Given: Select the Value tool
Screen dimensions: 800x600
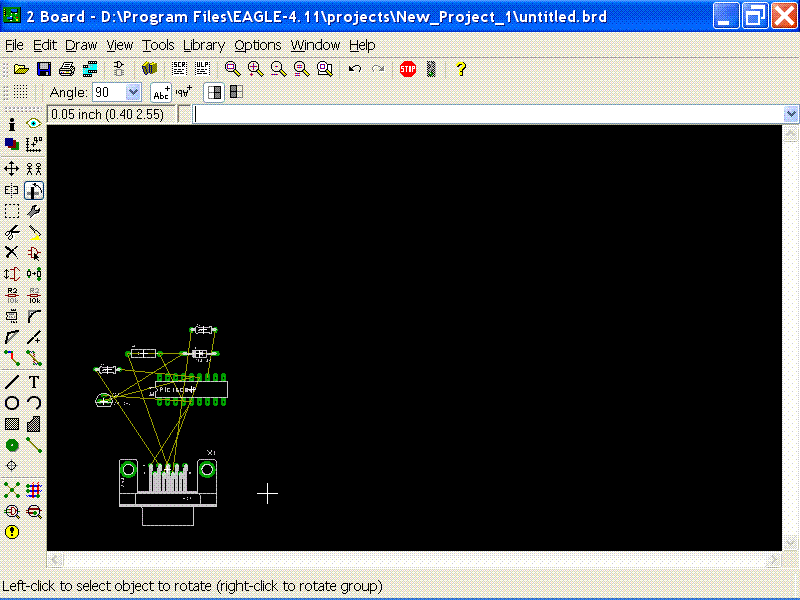Looking at the screenshot, I should click(34, 295).
